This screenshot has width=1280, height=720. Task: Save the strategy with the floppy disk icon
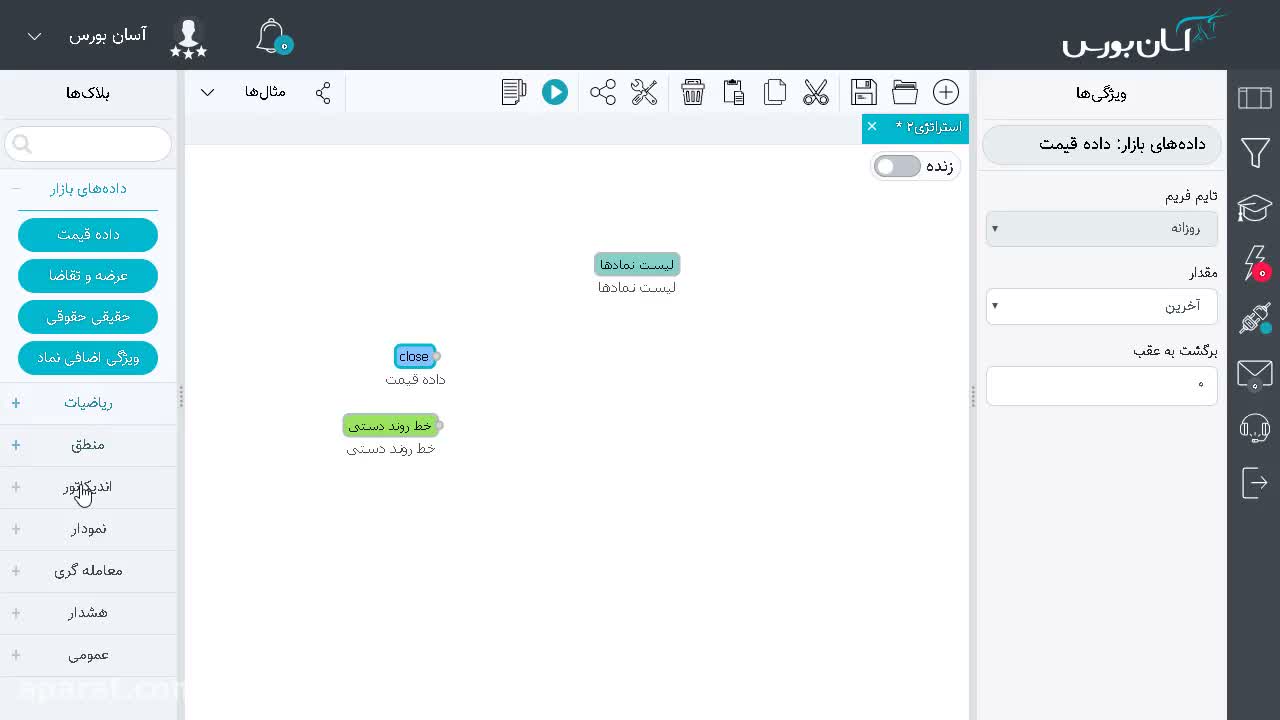[864, 92]
